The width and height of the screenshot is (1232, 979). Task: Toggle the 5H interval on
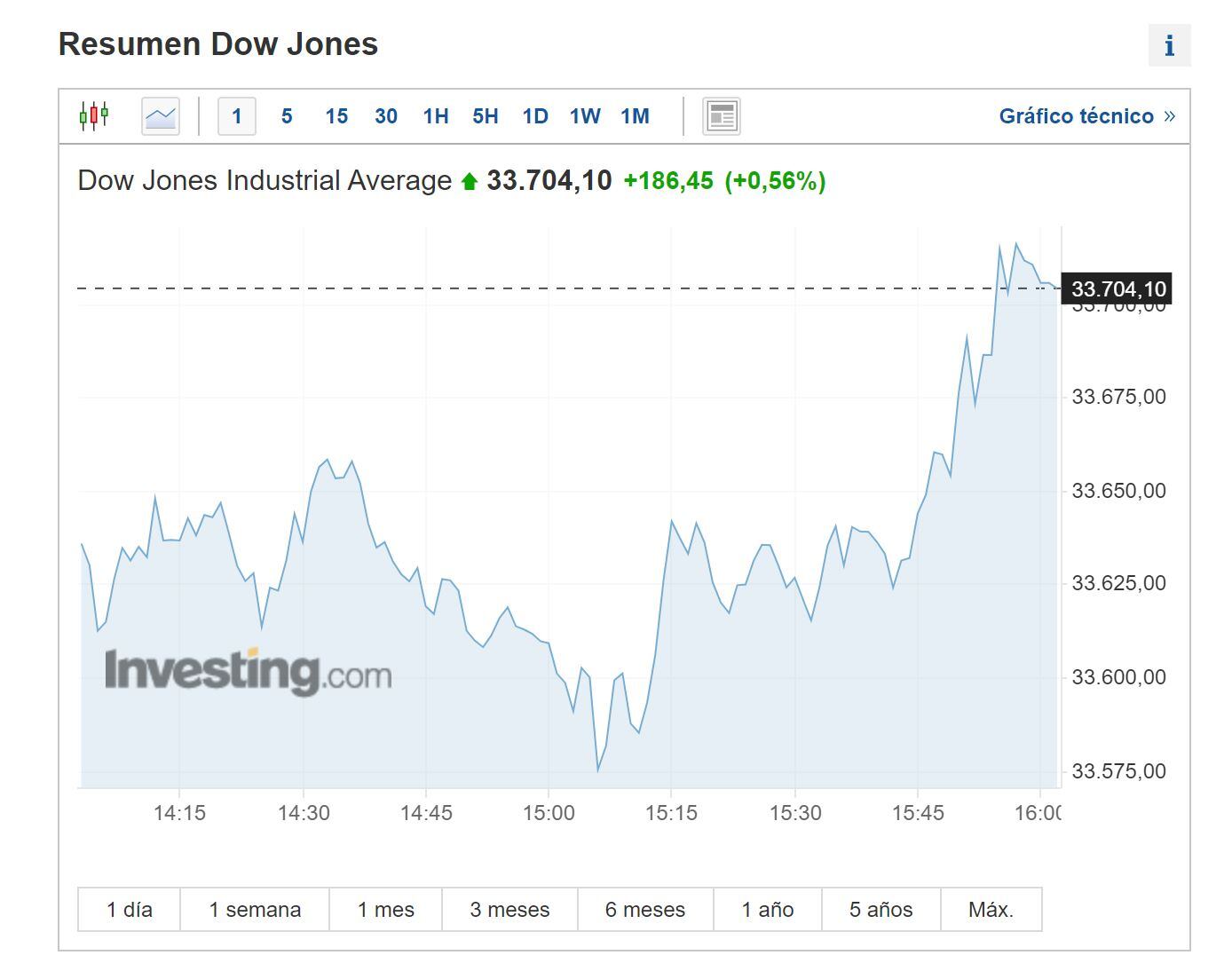tap(485, 115)
